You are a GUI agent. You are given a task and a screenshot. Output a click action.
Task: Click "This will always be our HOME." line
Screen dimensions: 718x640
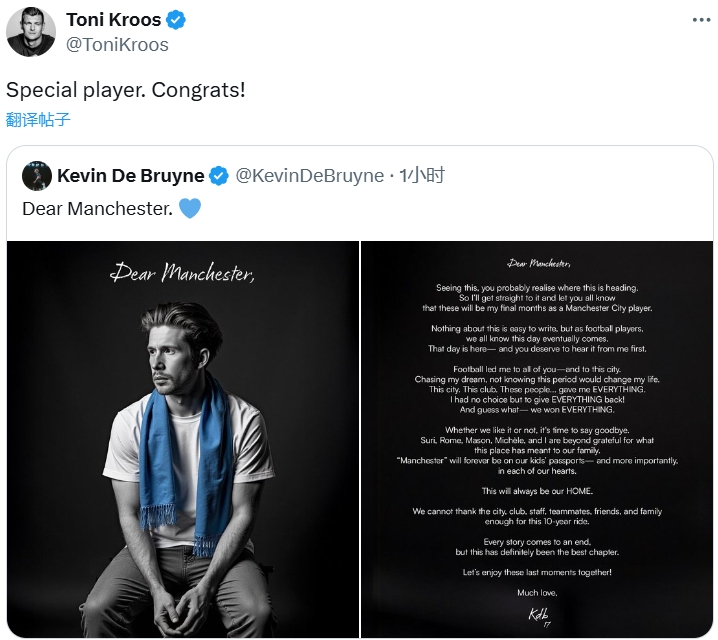537,491
